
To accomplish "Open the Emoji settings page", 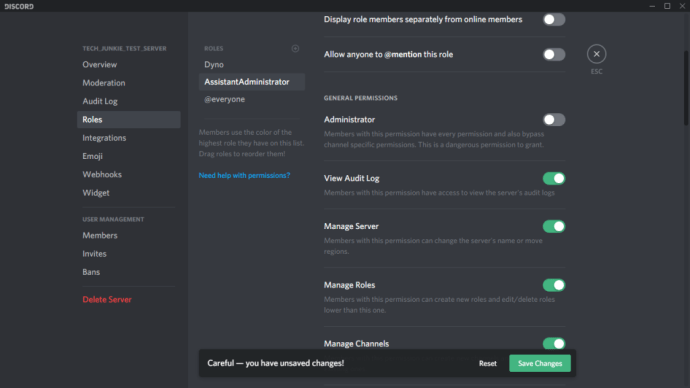I will click(128, 156).
